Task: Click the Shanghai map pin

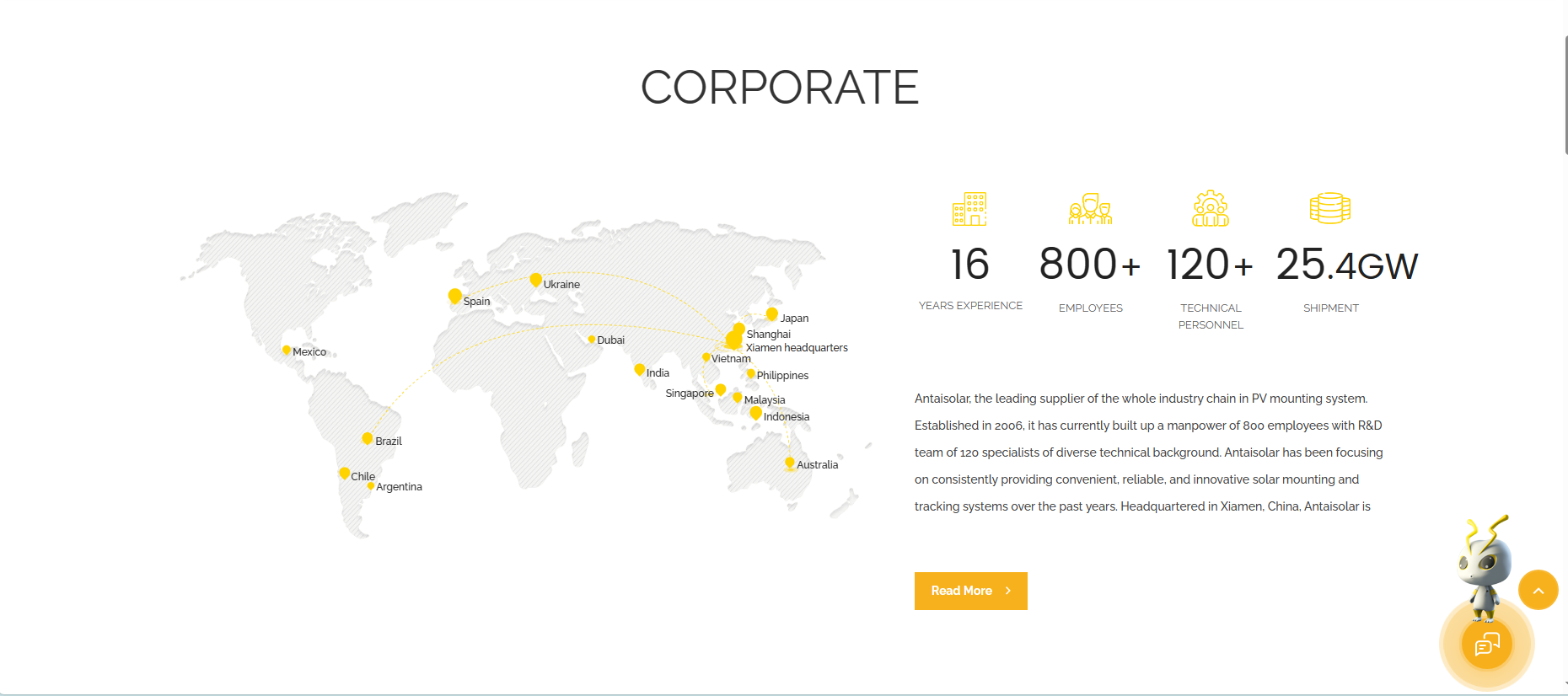Action: [x=739, y=328]
